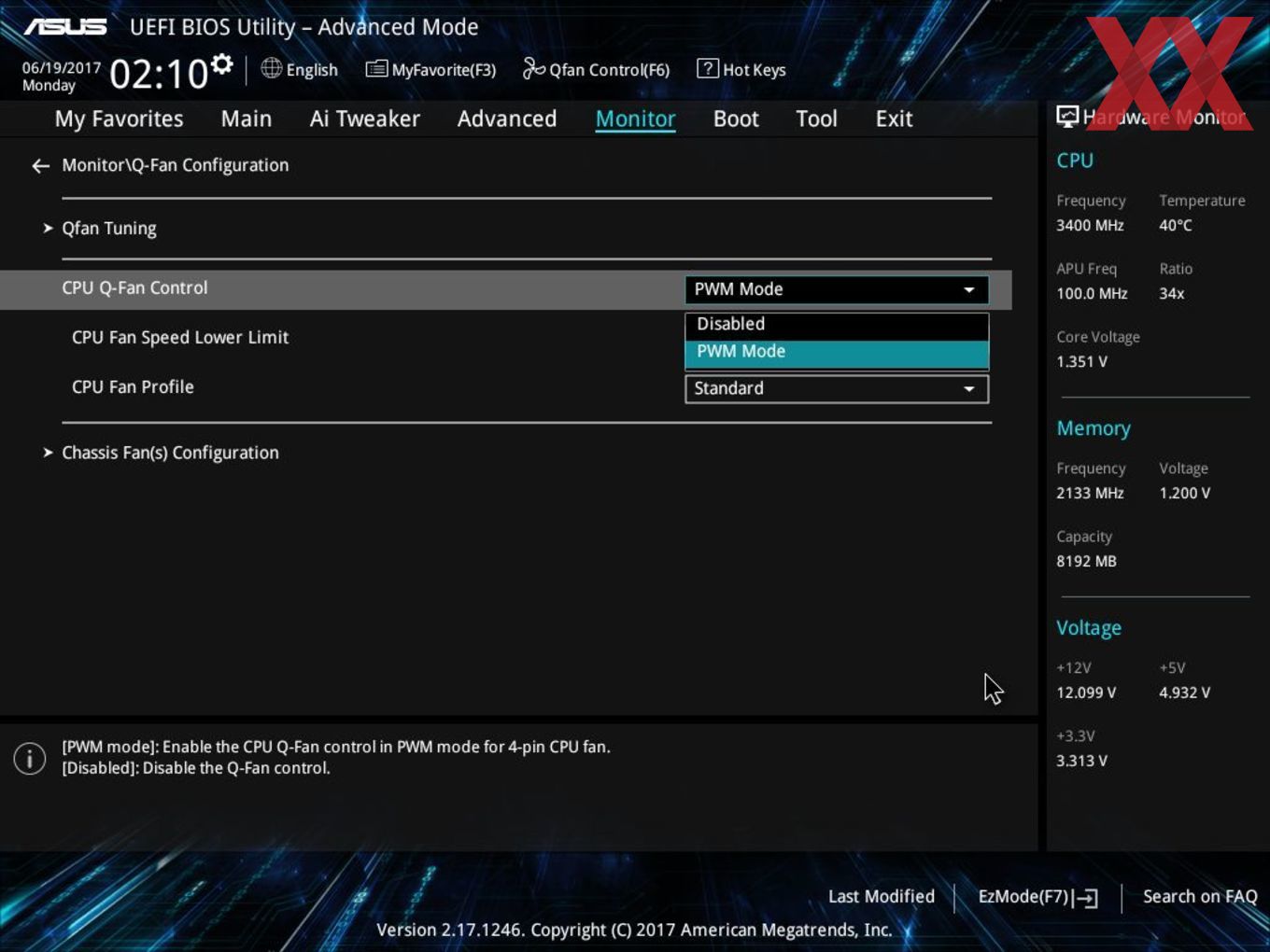Click the 4.932 V reading
The image size is (1270, 952).
(1184, 693)
